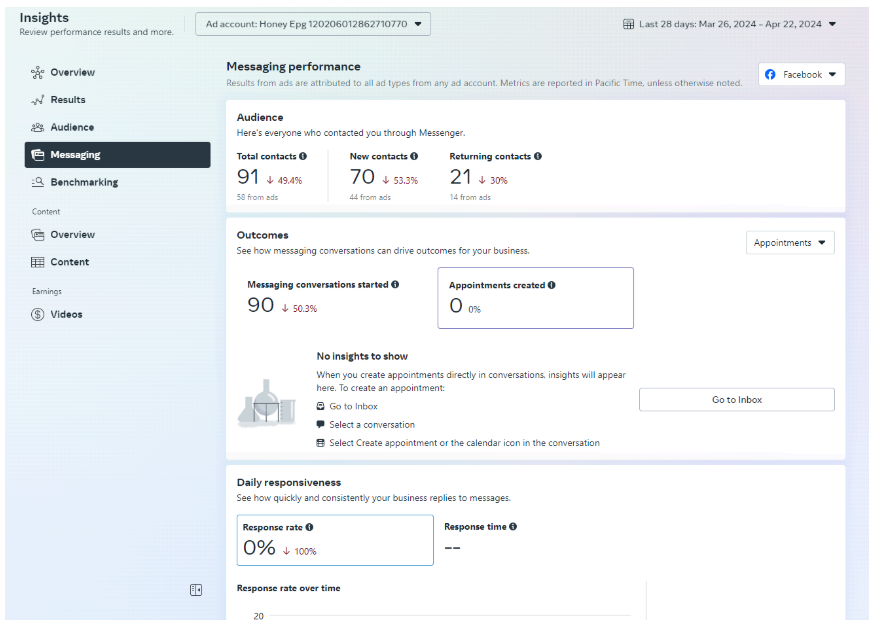Image resolution: width=890 pixels, height=633 pixels.
Task: Expand the Appointments outcome dropdown
Action: (790, 243)
